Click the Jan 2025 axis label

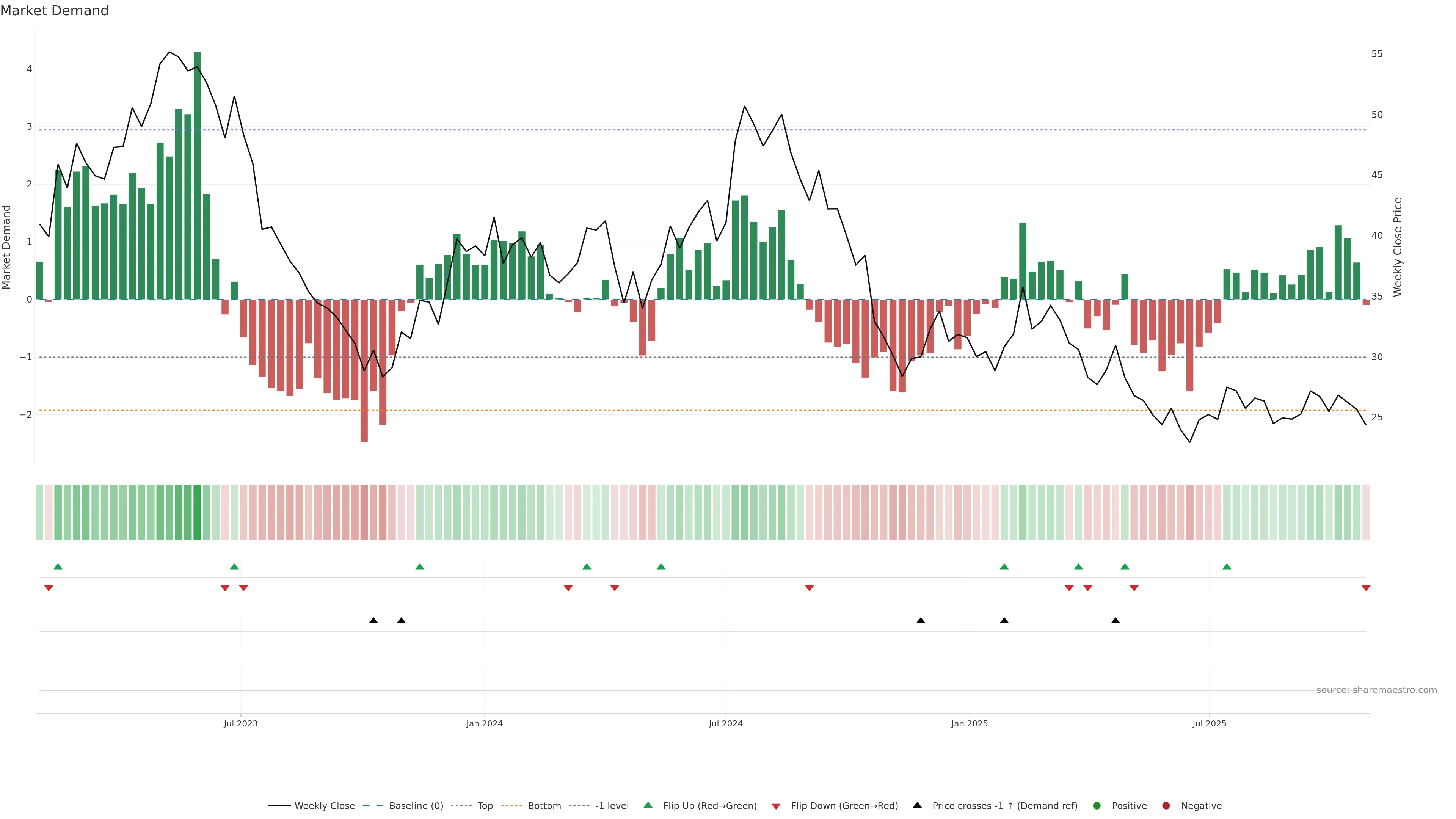pos(970,723)
